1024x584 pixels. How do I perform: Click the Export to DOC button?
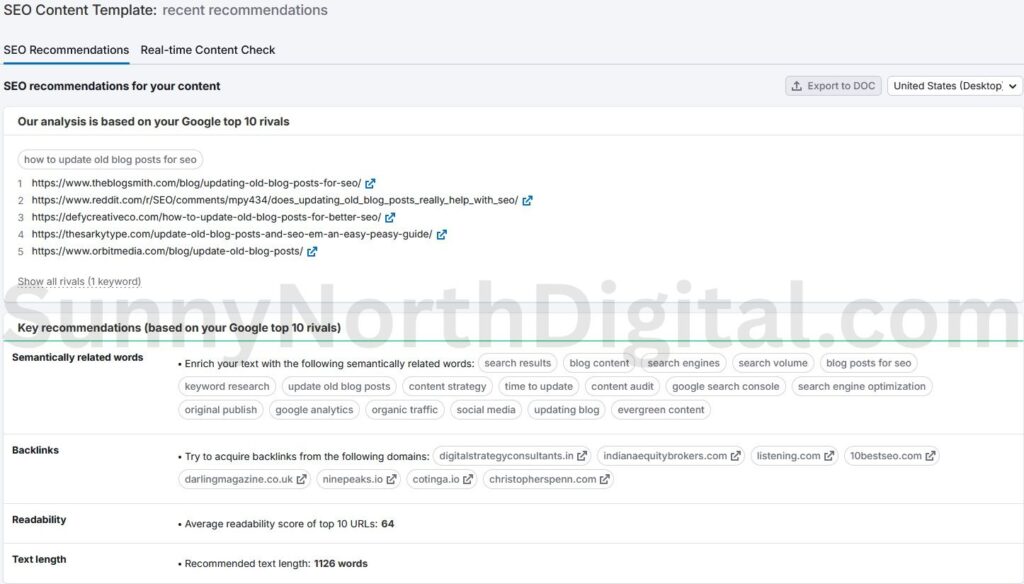point(833,86)
